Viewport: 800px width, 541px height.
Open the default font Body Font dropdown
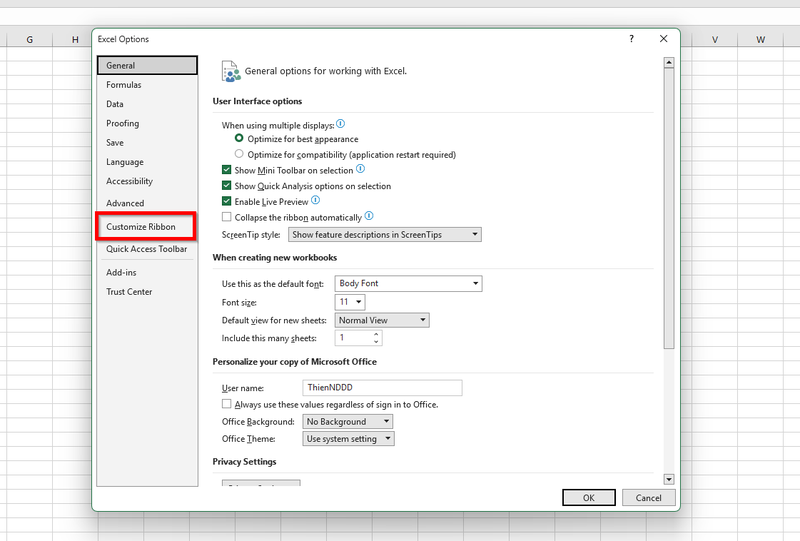pyautogui.click(x=408, y=283)
